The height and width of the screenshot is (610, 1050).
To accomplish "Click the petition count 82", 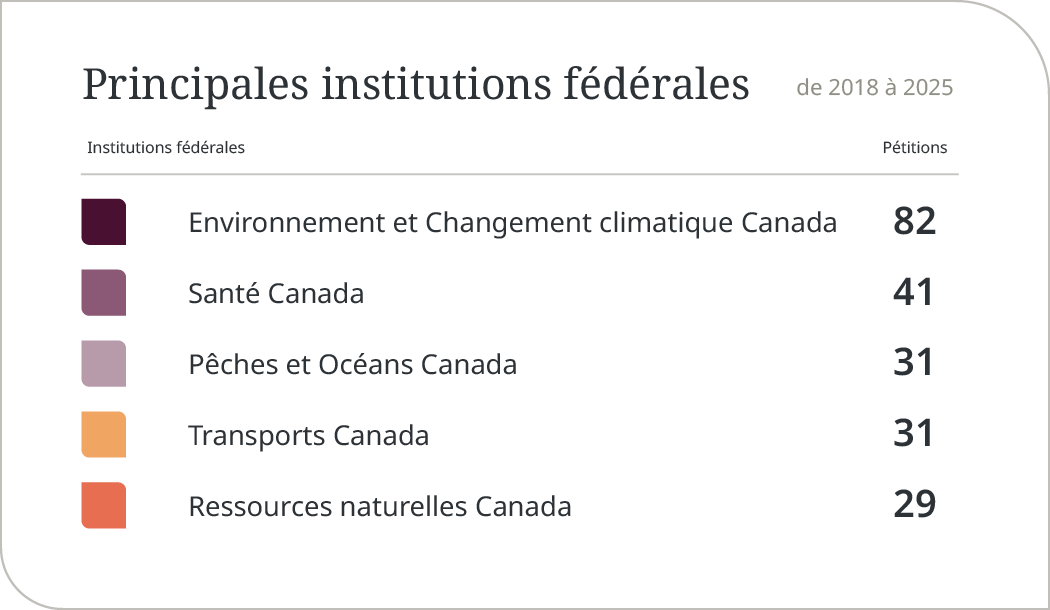I will 914,221.
